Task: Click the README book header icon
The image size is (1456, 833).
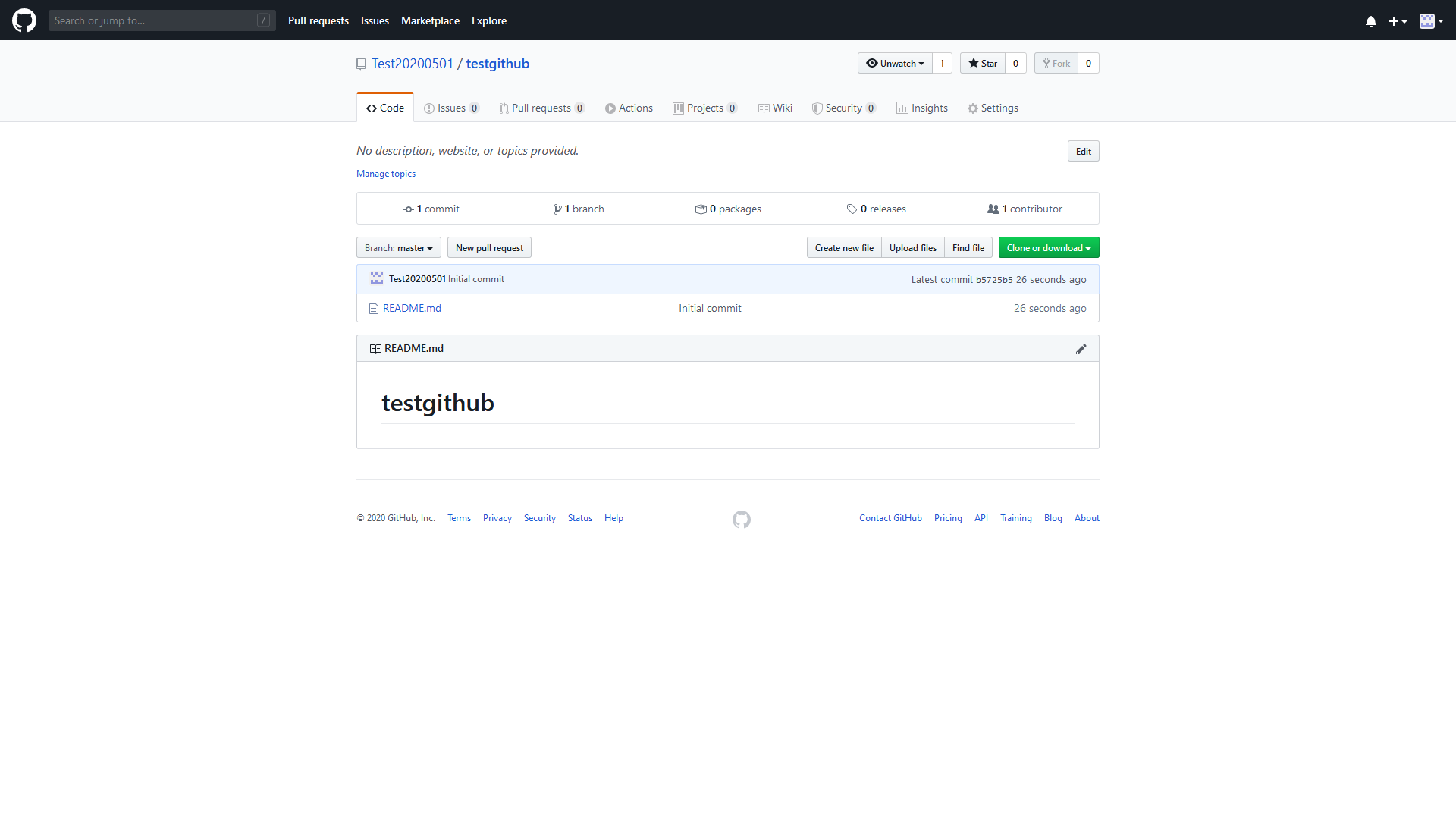Action: [x=375, y=349]
